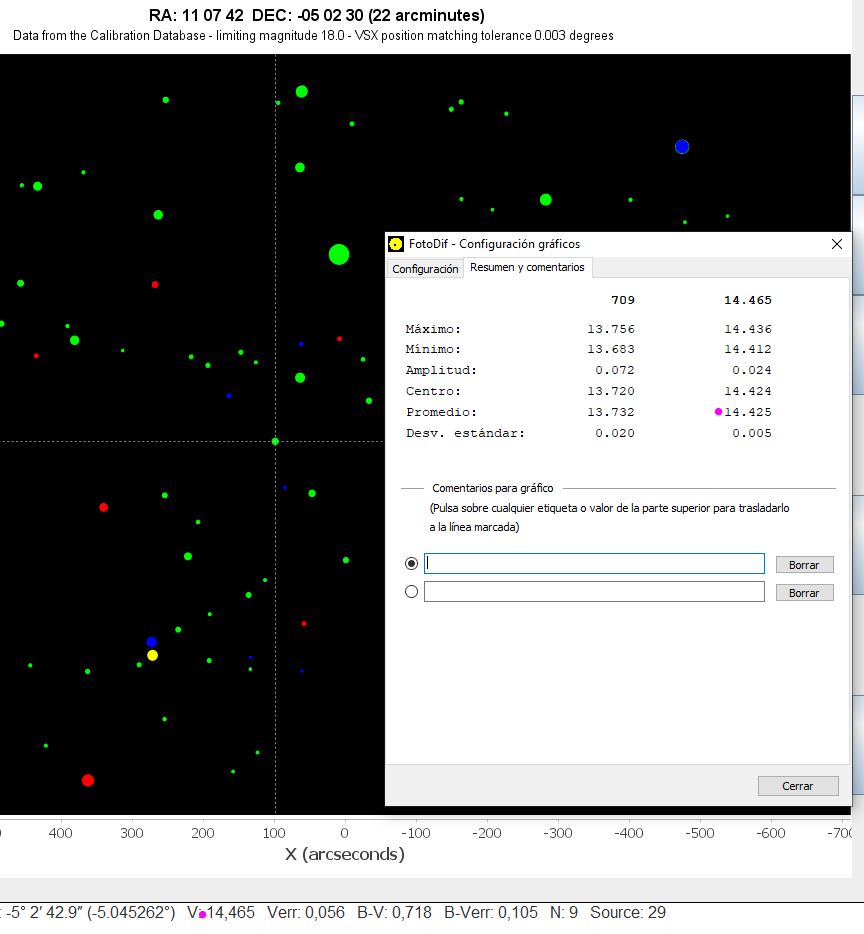Screen dimensions: 864x934
Task: Click the RA DEC chart title
Action: [x=316, y=15]
